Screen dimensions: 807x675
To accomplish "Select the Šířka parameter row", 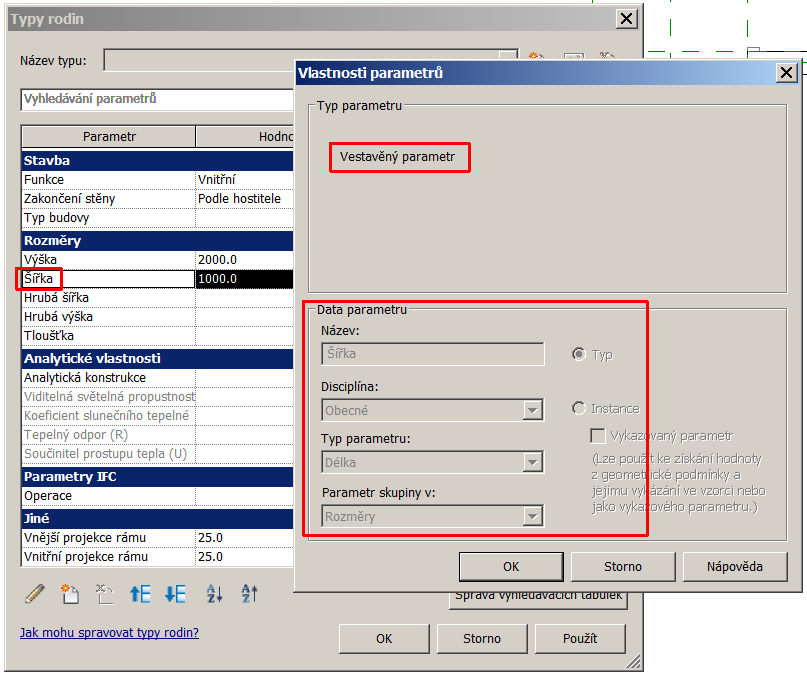I will pos(108,279).
